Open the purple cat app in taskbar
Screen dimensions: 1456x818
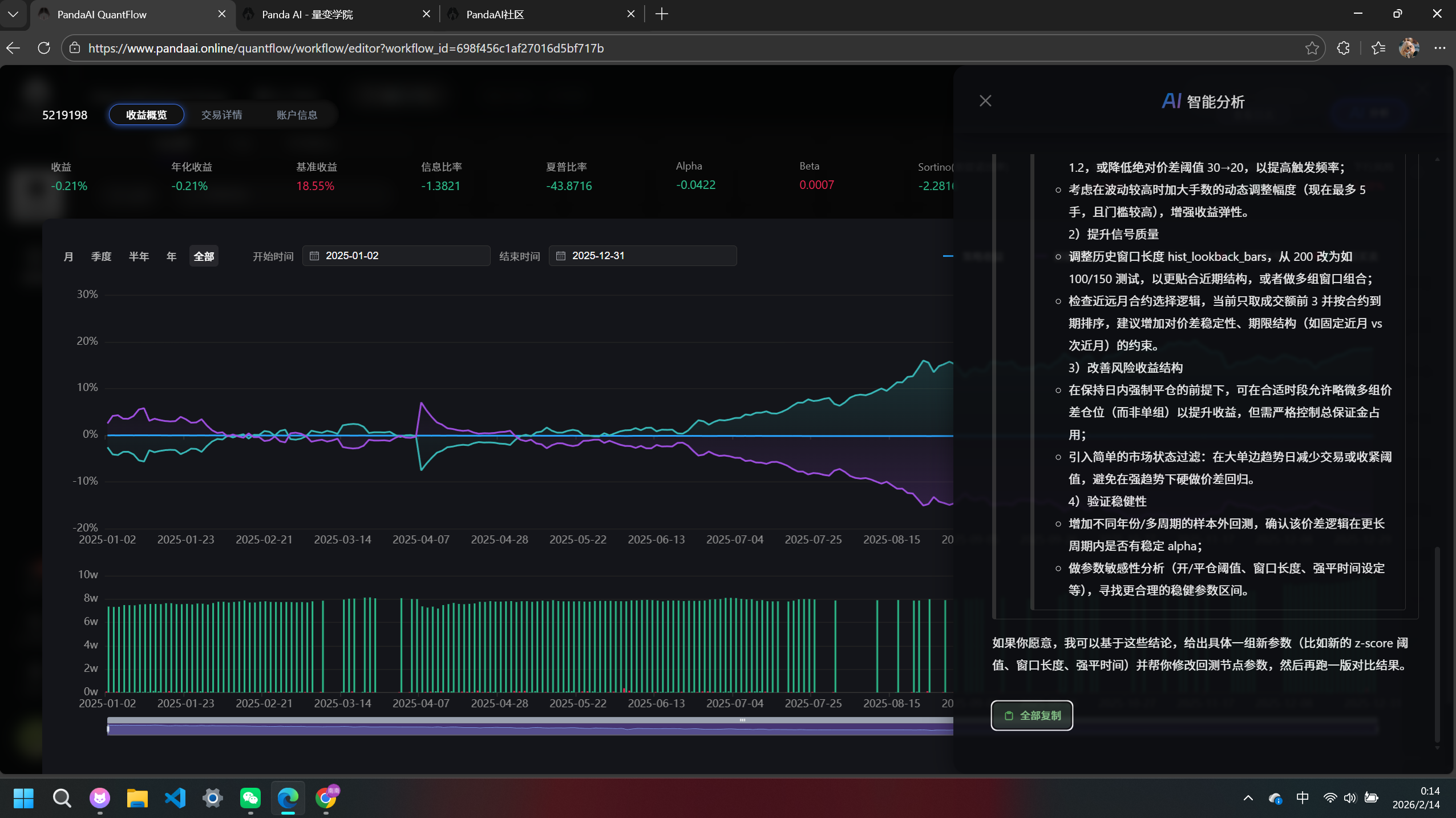click(x=99, y=798)
